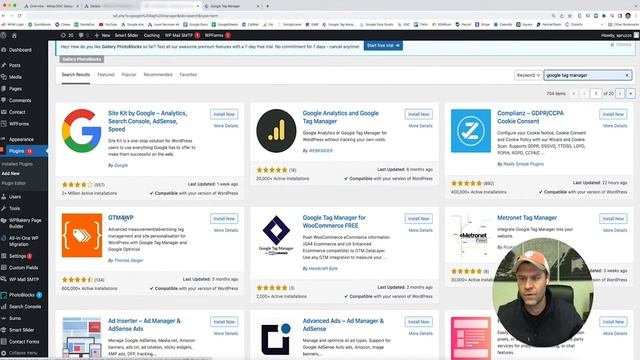Dismiss the Gallery PhotoBlocks notice
This screenshot has width=640, height=360.
(621, 44)
